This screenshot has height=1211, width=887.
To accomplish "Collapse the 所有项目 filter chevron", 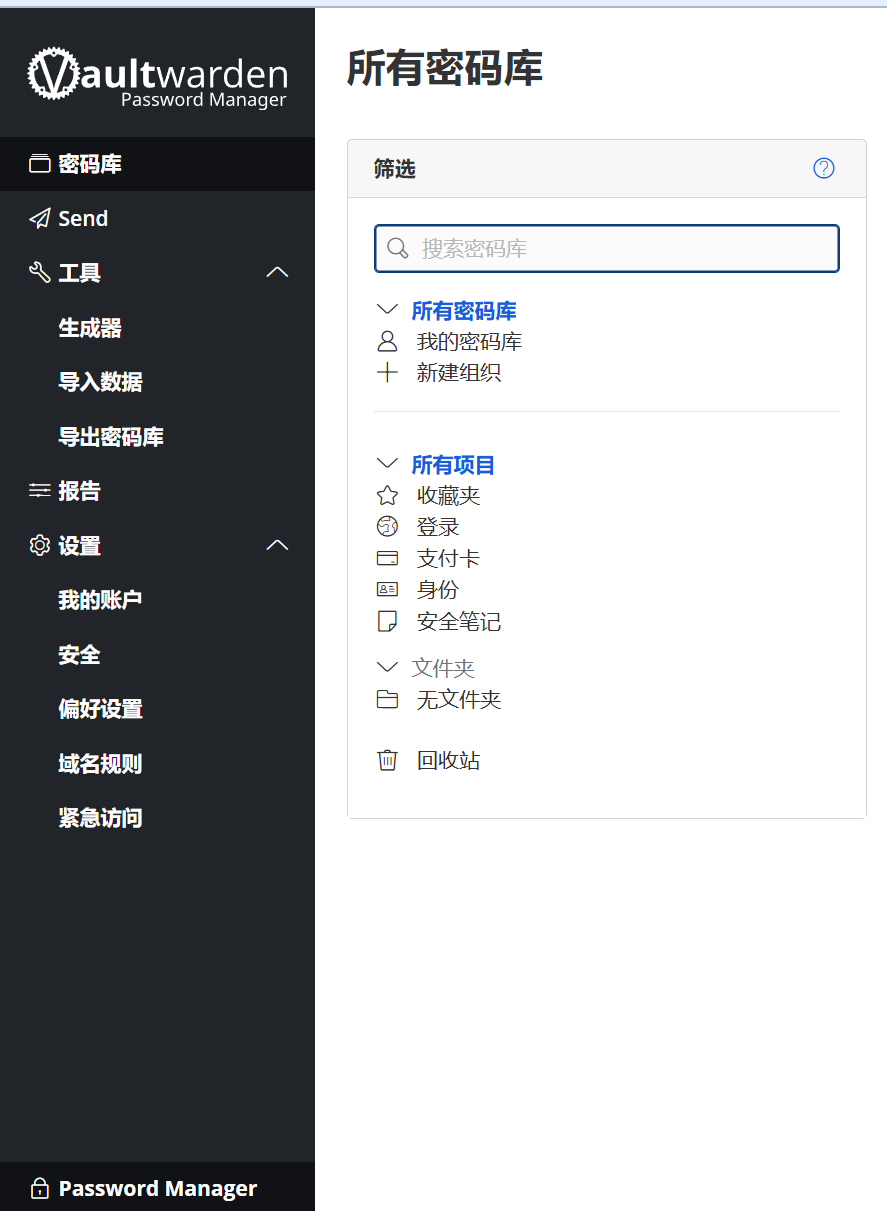I will 387,464.
